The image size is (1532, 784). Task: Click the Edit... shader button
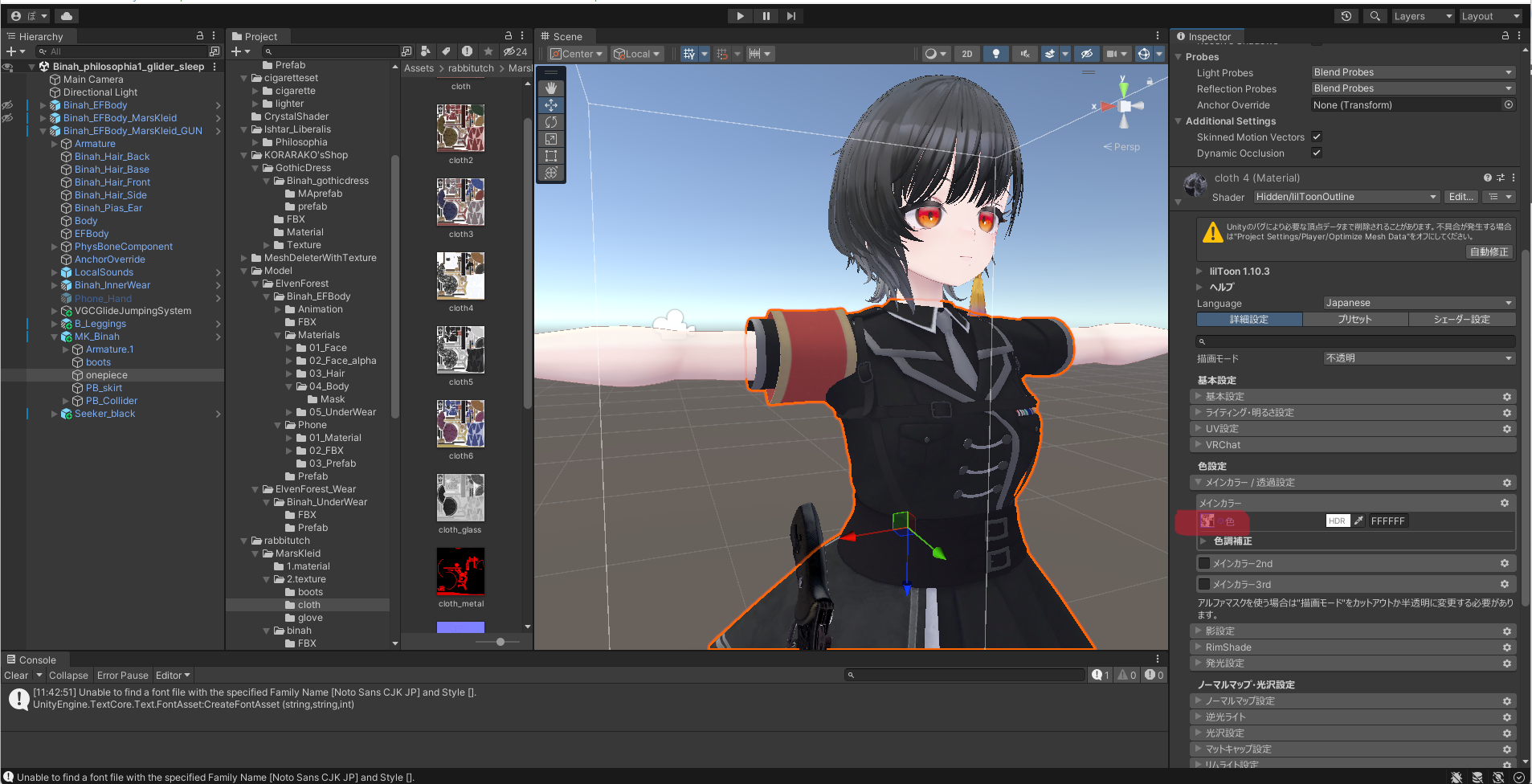1461,197
